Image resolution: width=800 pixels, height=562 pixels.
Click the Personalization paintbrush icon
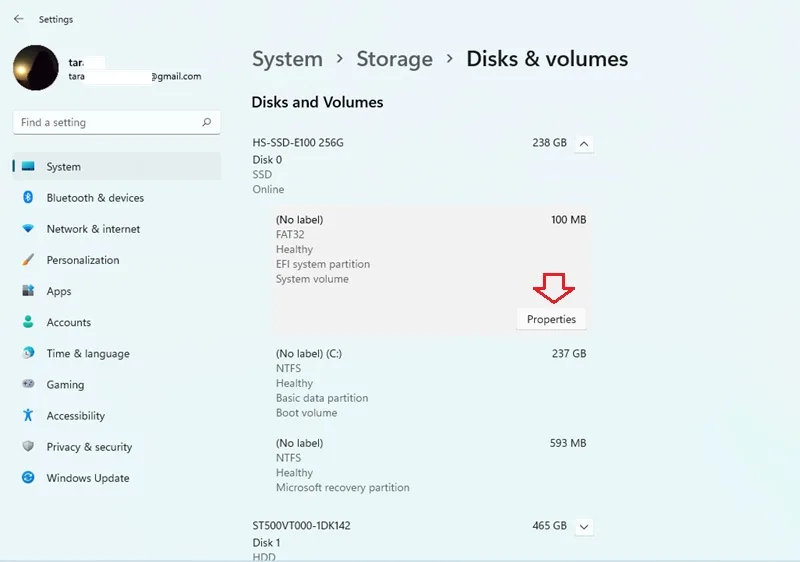click(28, 260)
